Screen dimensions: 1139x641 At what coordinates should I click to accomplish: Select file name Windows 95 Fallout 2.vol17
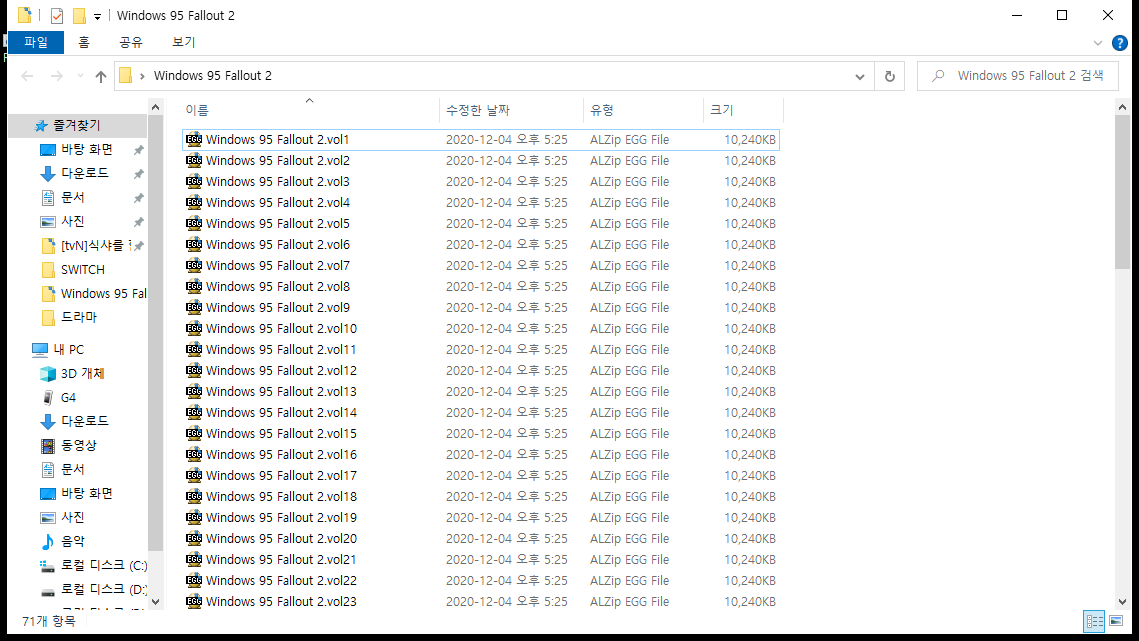[x=281, y=476]
